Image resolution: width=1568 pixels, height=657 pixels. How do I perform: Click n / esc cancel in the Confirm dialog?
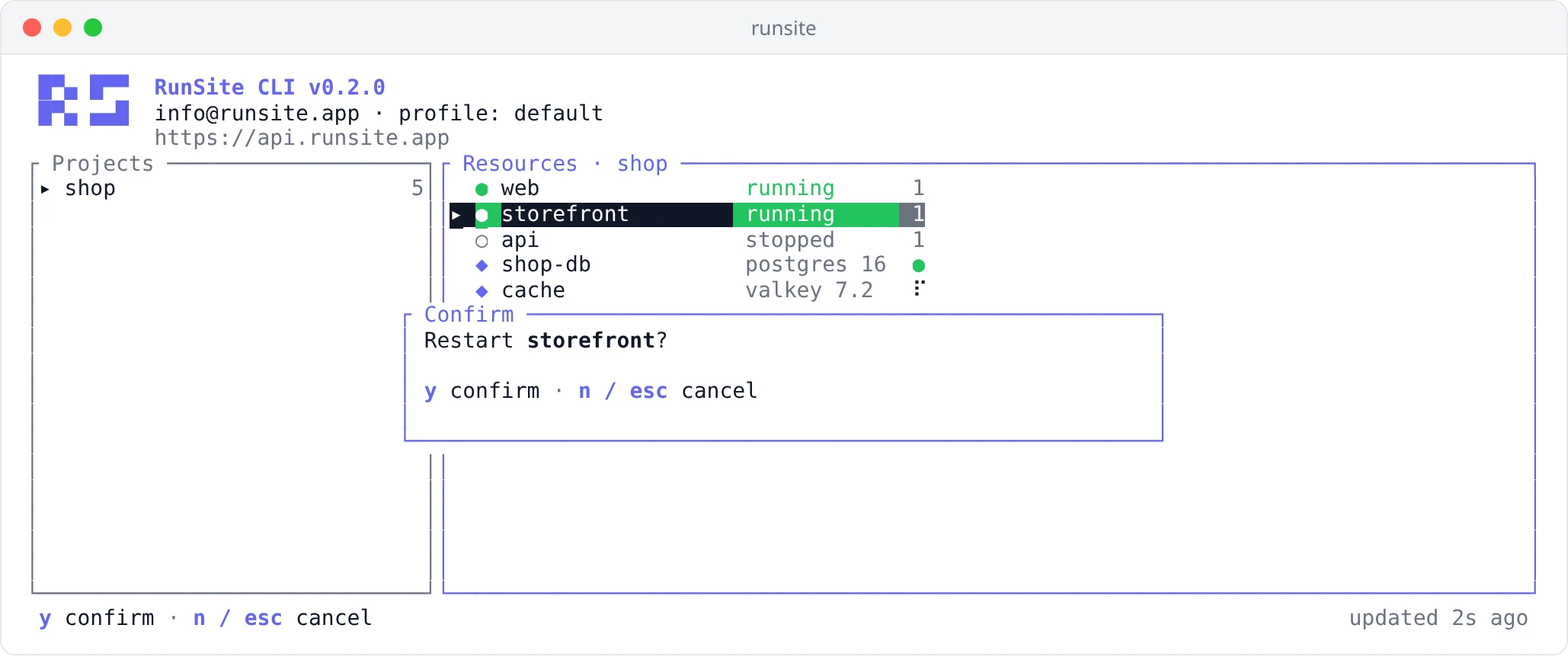point(667,391)
